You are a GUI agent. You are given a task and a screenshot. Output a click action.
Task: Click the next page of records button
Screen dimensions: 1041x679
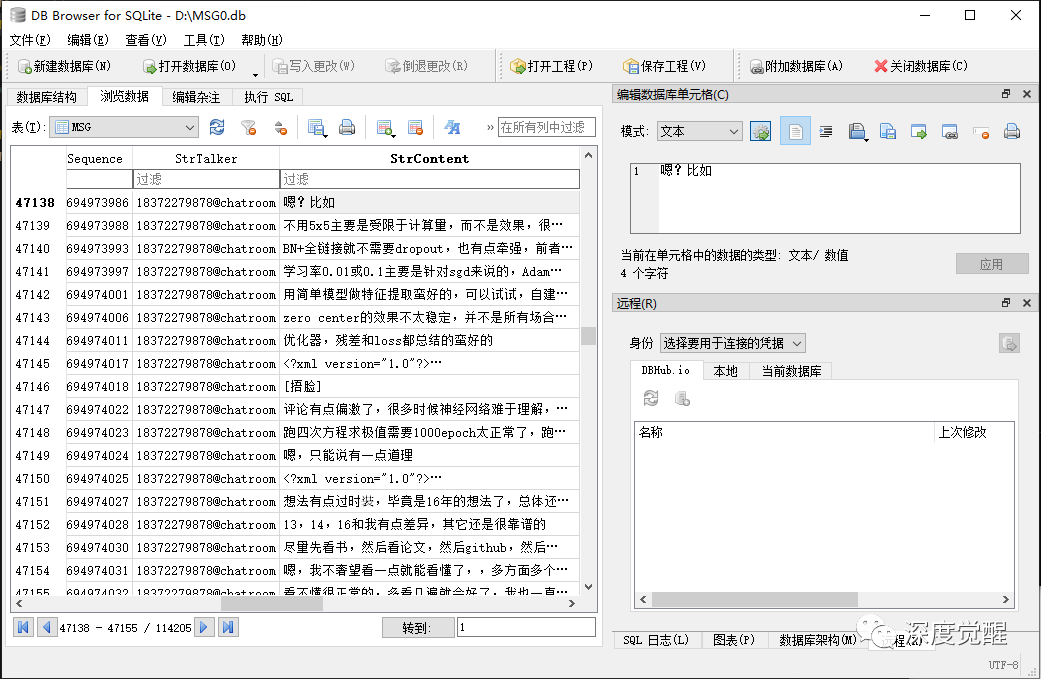tap(204, 627)
